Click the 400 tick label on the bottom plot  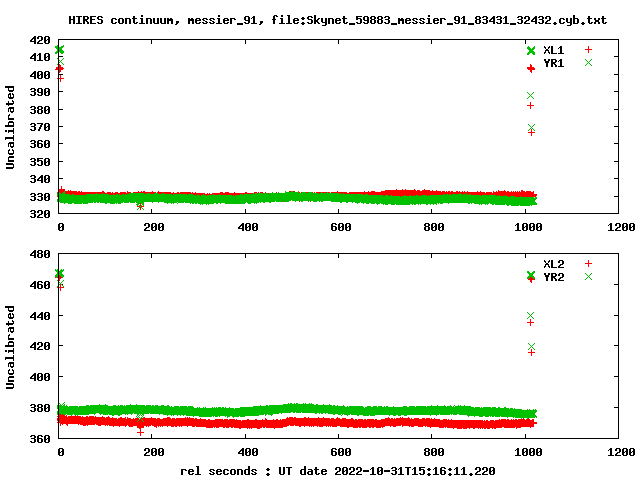[x=40, y=377]
